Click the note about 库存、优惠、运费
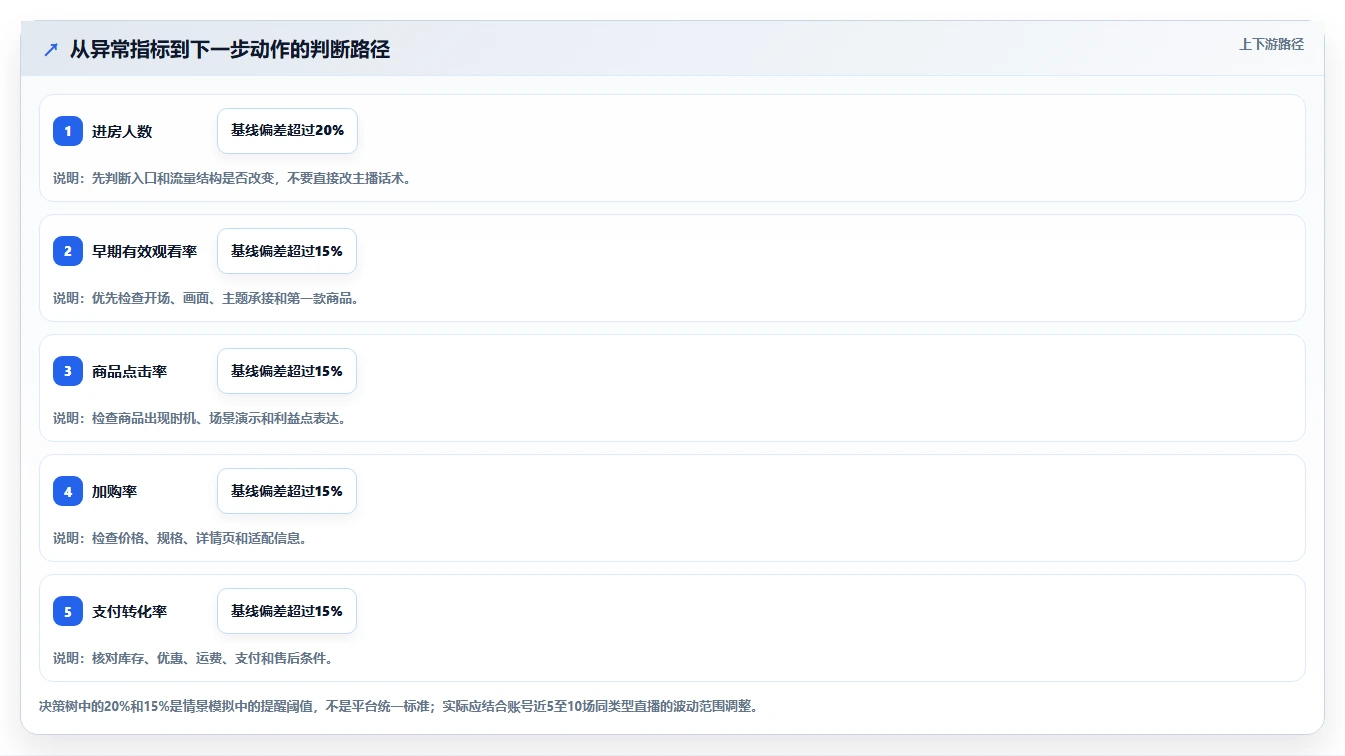1345x756 pixels. 193,658
